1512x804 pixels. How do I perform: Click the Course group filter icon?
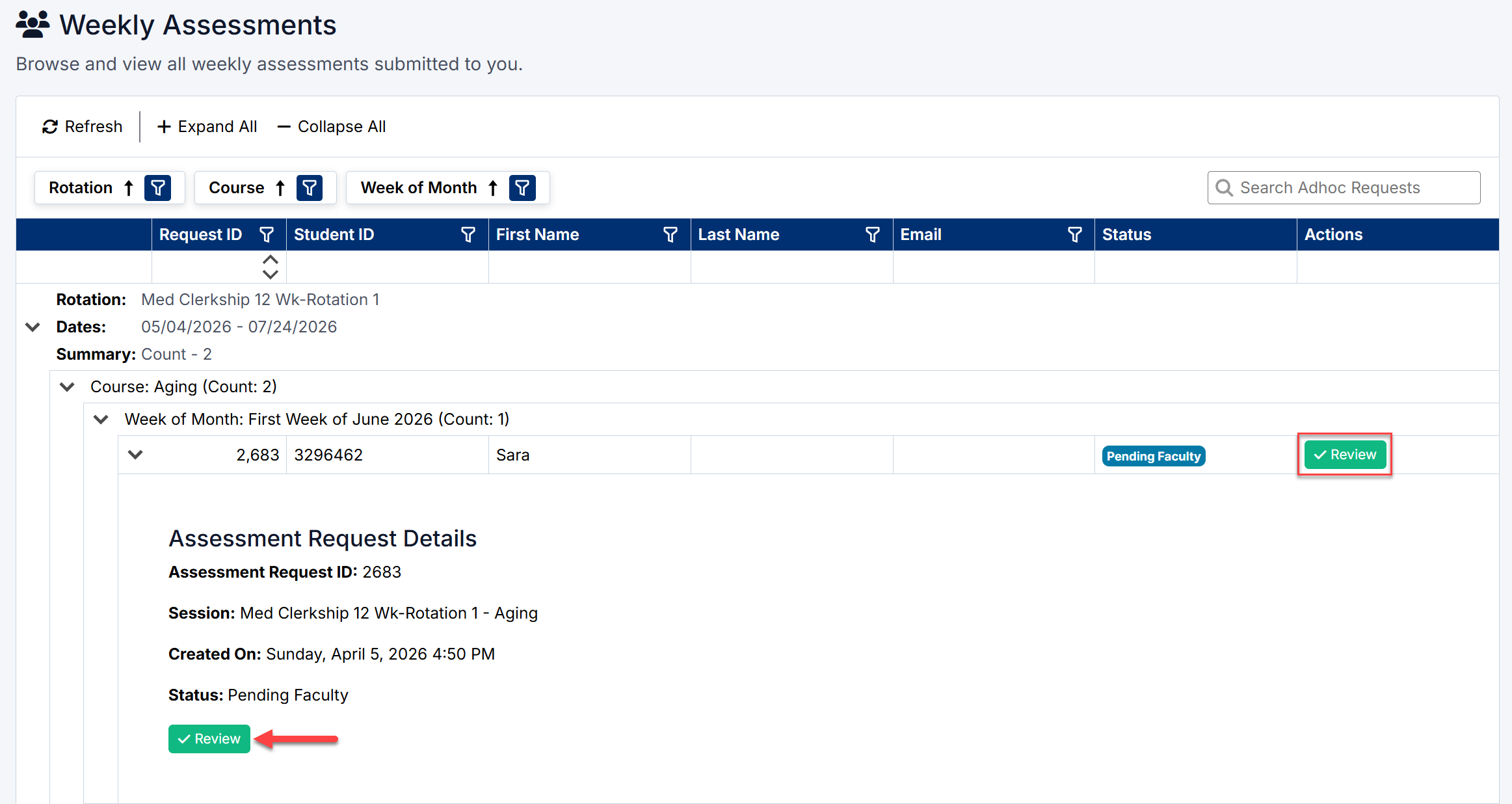tap(310, 188)
